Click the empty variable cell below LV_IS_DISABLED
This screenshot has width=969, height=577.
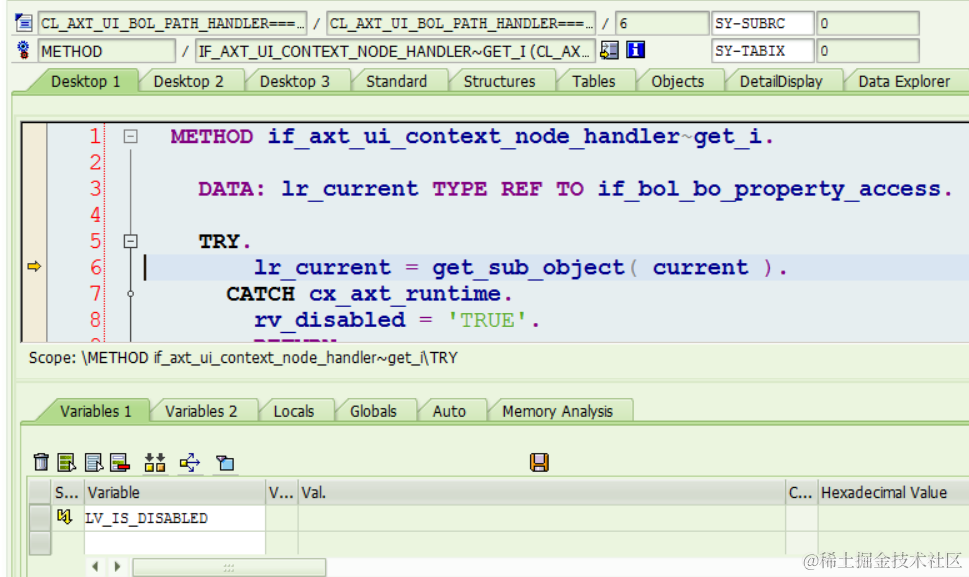pyautogui.click(x=175, y=543)
